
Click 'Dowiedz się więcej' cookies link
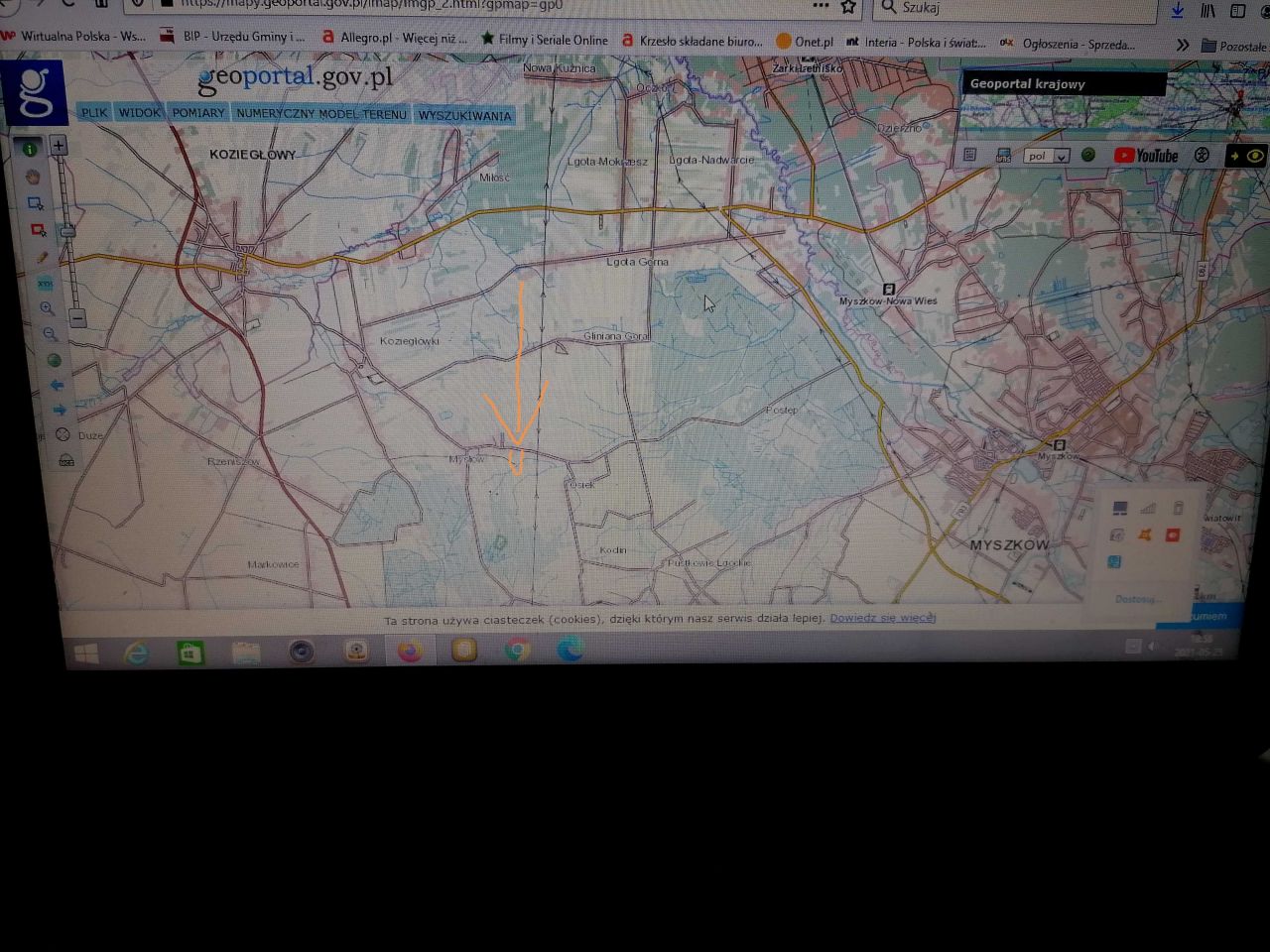click(883, 618)
